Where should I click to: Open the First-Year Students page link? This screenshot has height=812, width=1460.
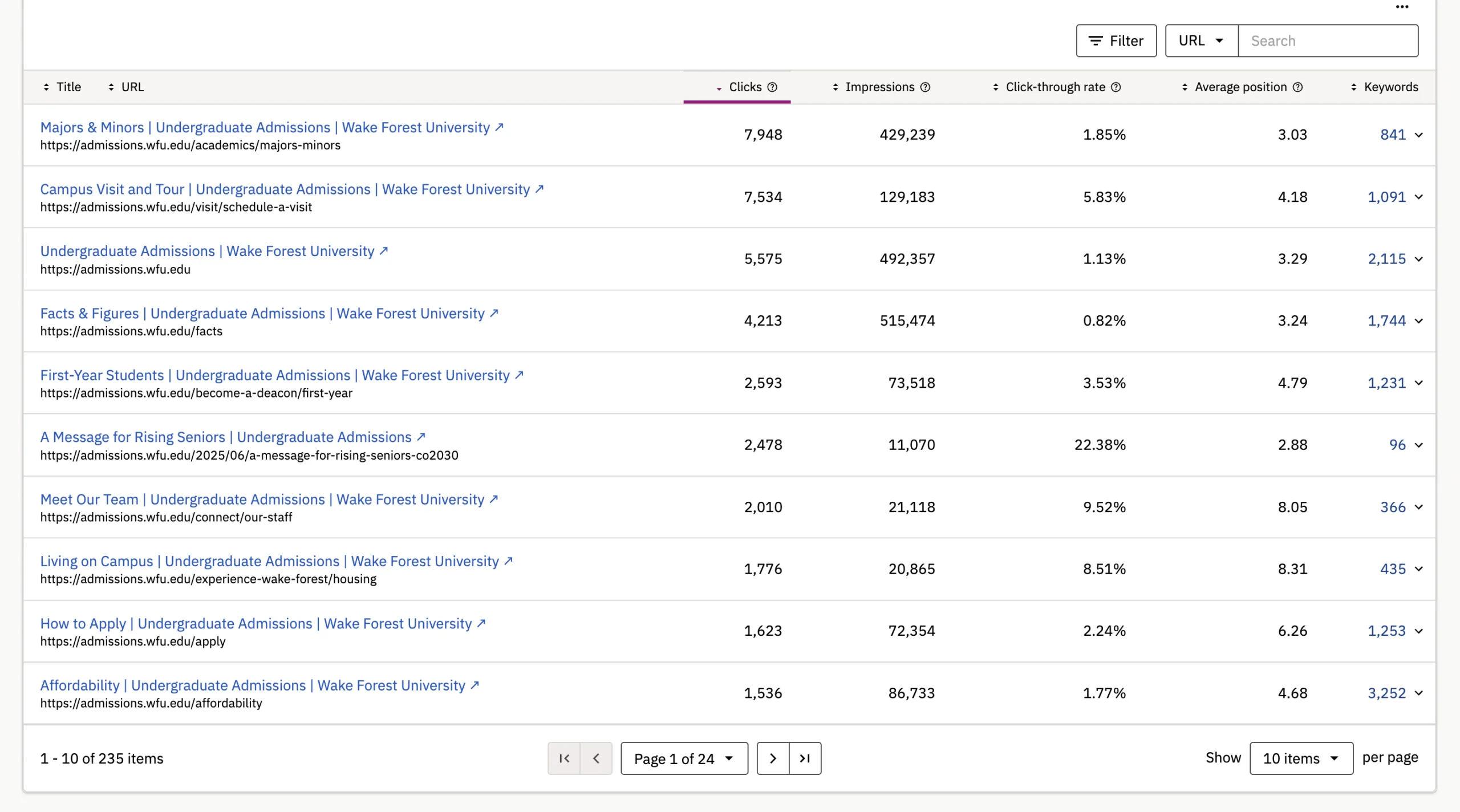point(281,375)
